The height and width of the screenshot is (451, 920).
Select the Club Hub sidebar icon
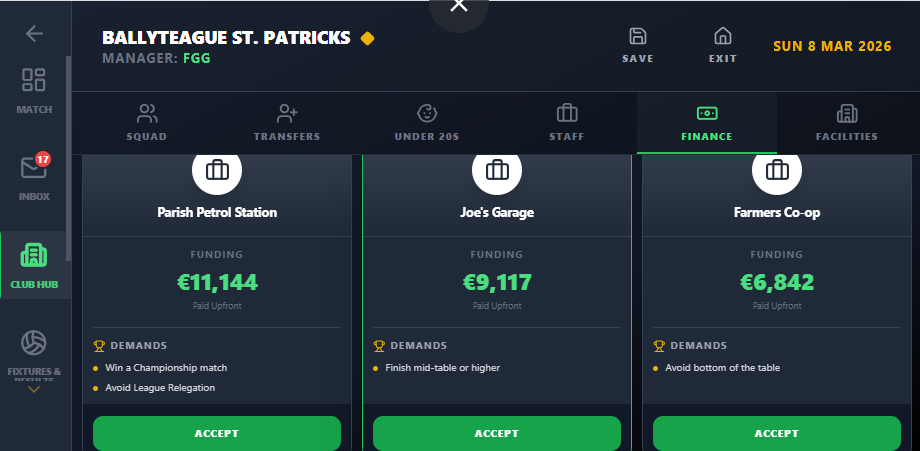[34, 264]
